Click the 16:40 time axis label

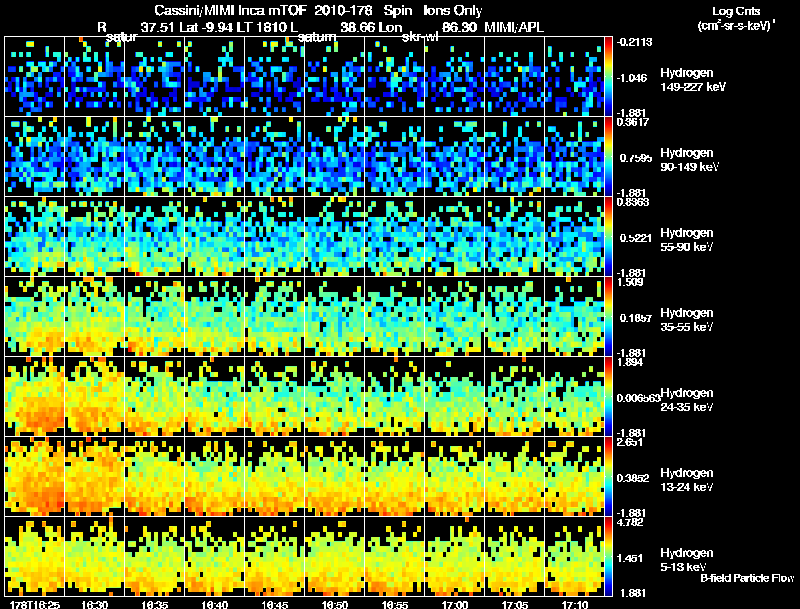tap(215, 605)
